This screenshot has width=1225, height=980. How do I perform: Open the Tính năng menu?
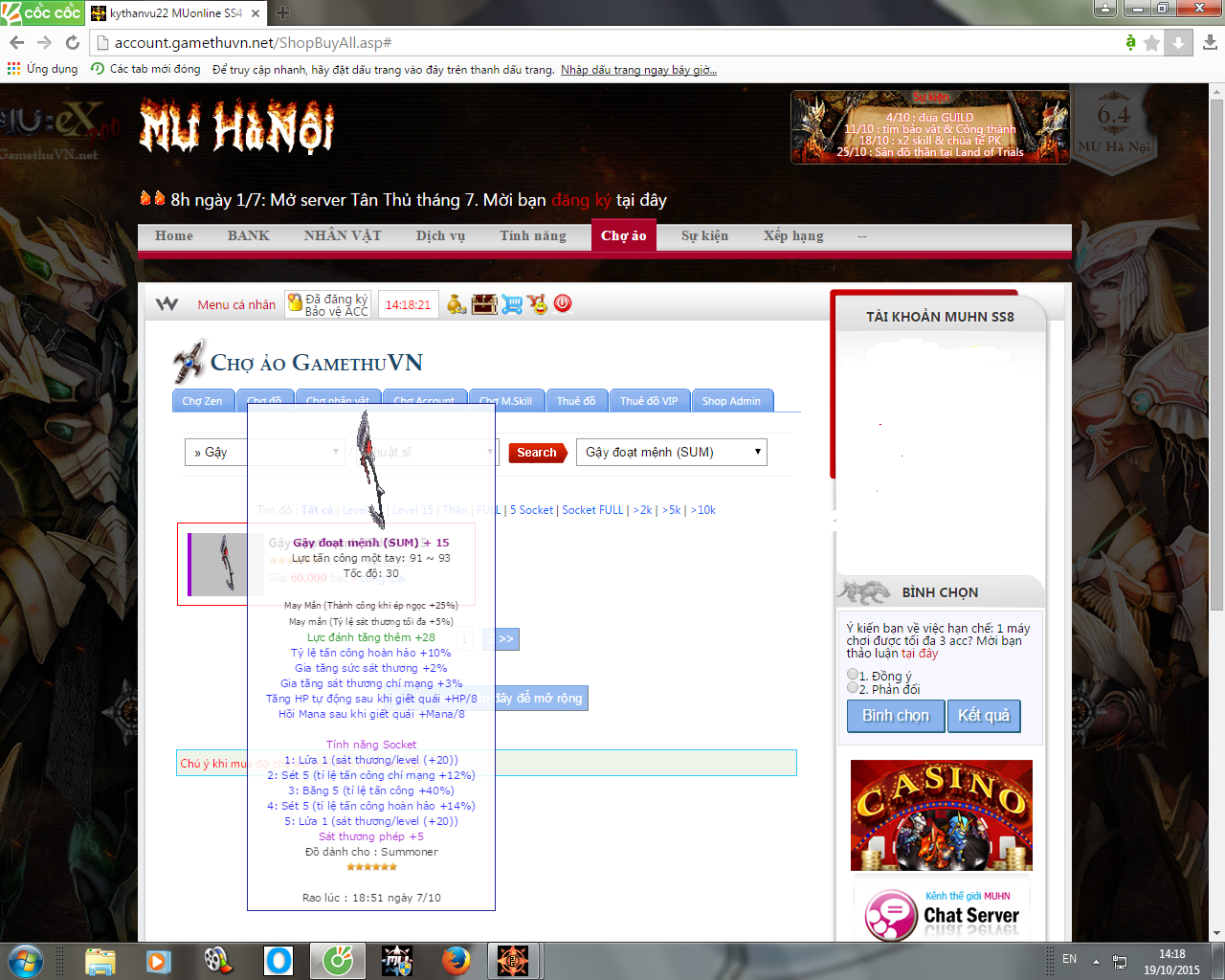click(x=533, y=235)
